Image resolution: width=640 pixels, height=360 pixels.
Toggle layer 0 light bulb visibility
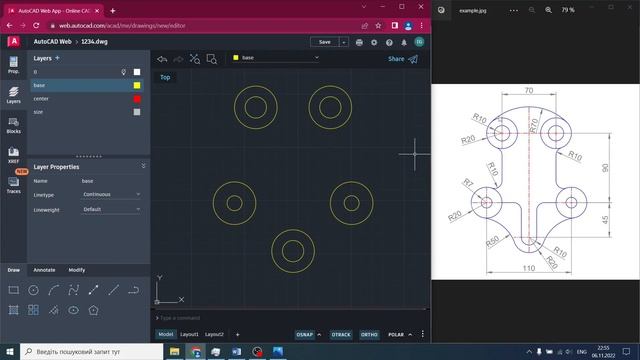(123, 72)
